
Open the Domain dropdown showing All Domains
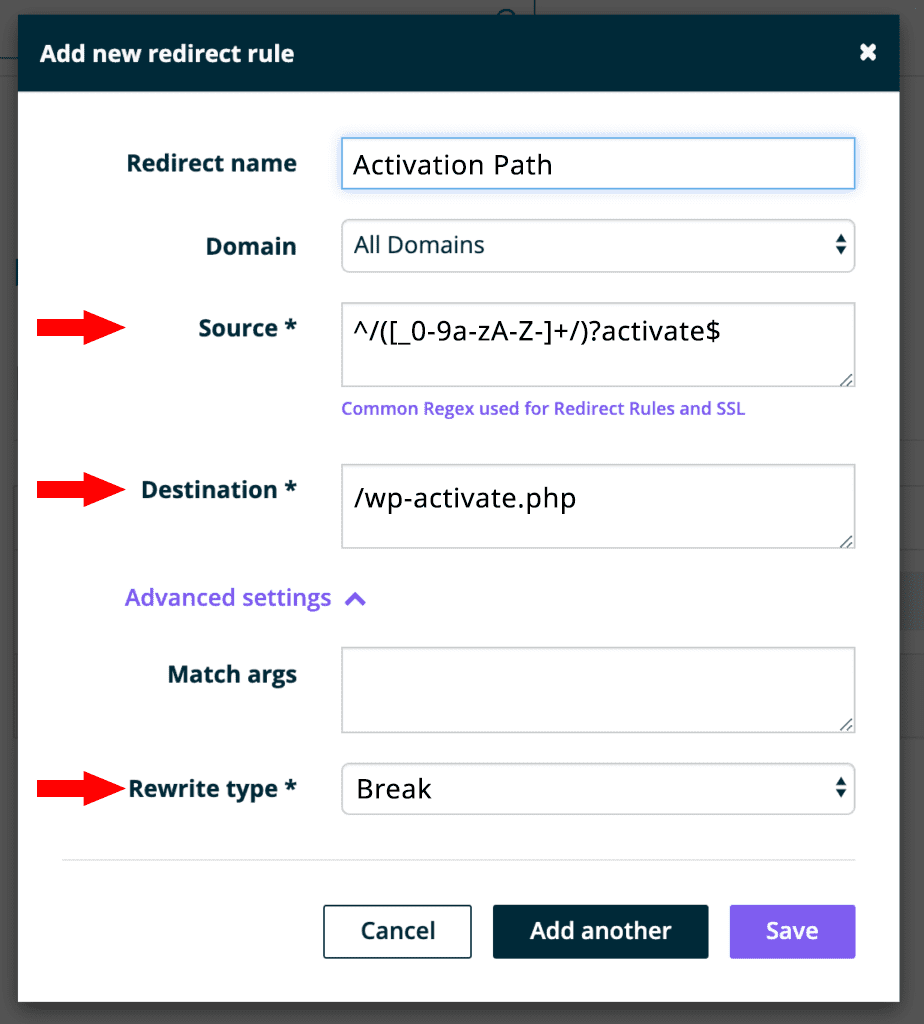pos(597,246)
